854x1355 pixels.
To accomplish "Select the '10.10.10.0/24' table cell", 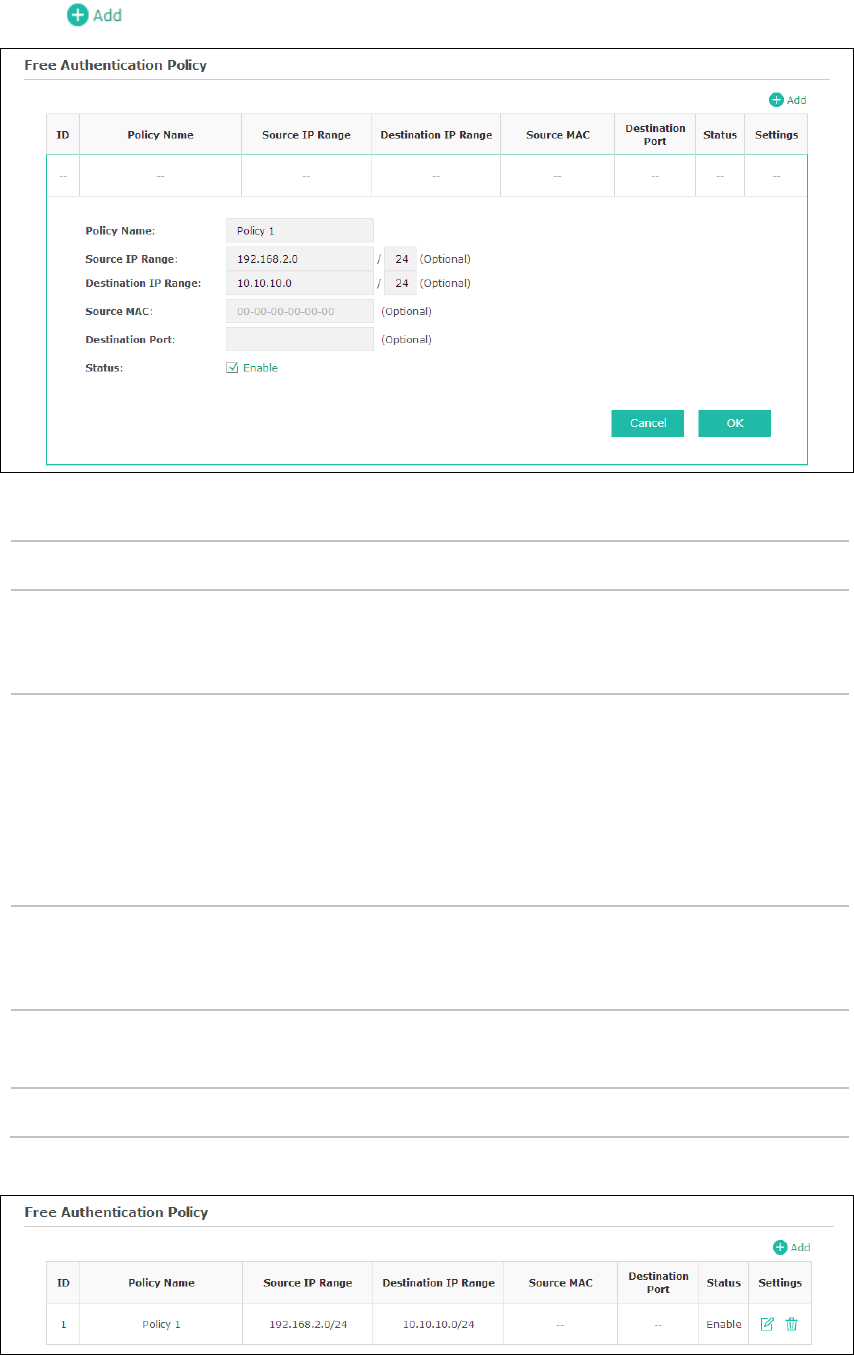I will point(438,1324).
